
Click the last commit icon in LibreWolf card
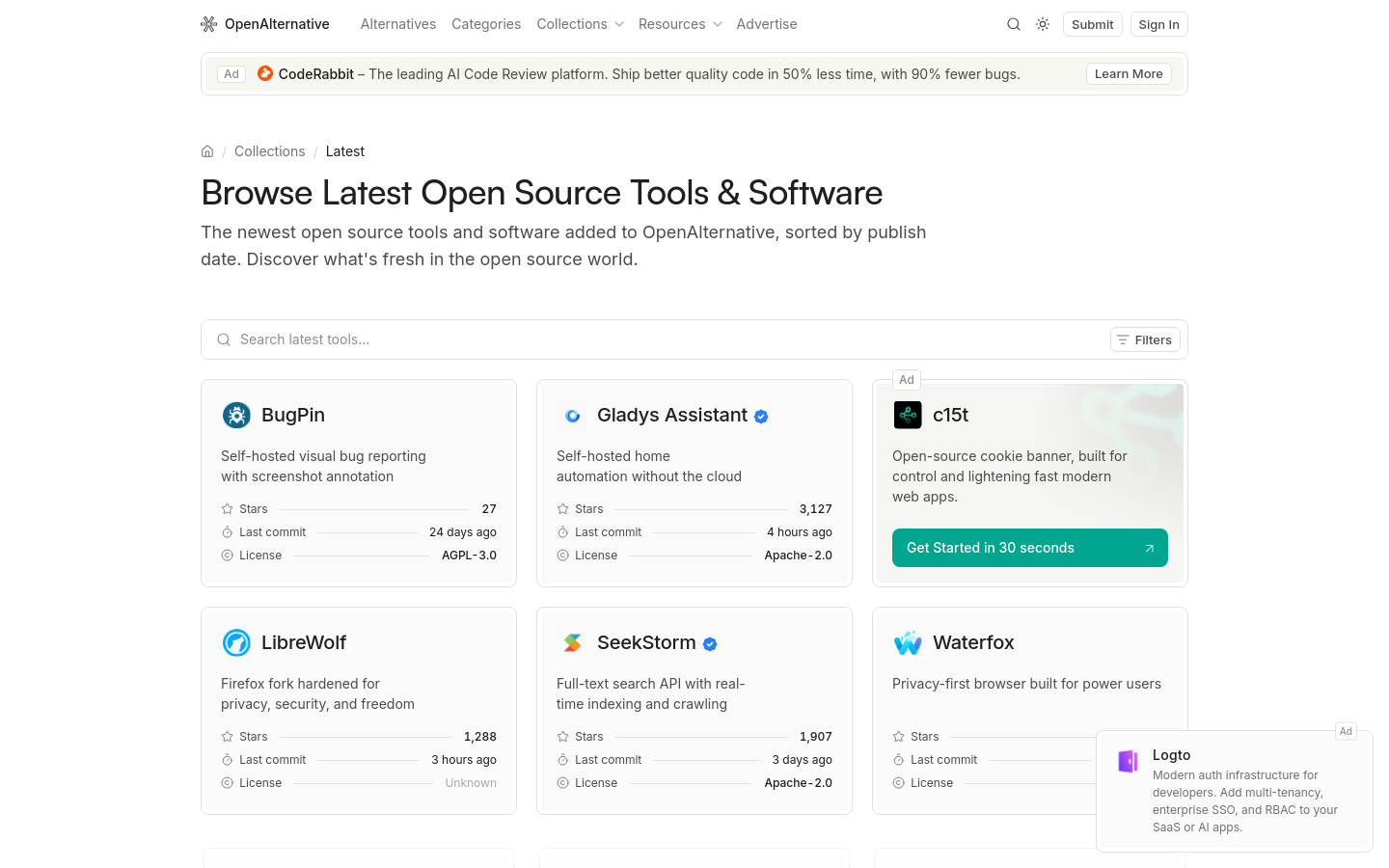click(x=228, y=760)
